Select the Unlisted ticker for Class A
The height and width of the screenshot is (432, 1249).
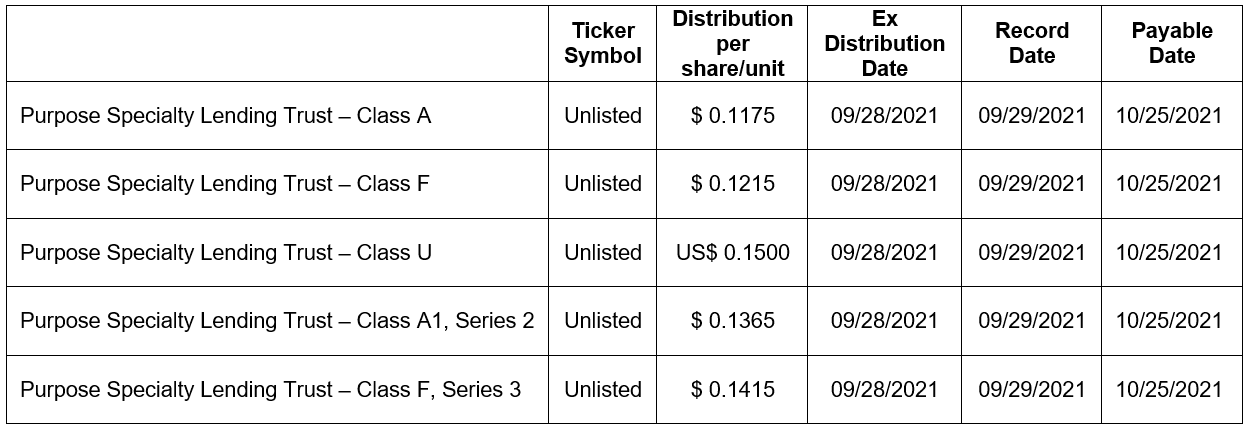602,116
